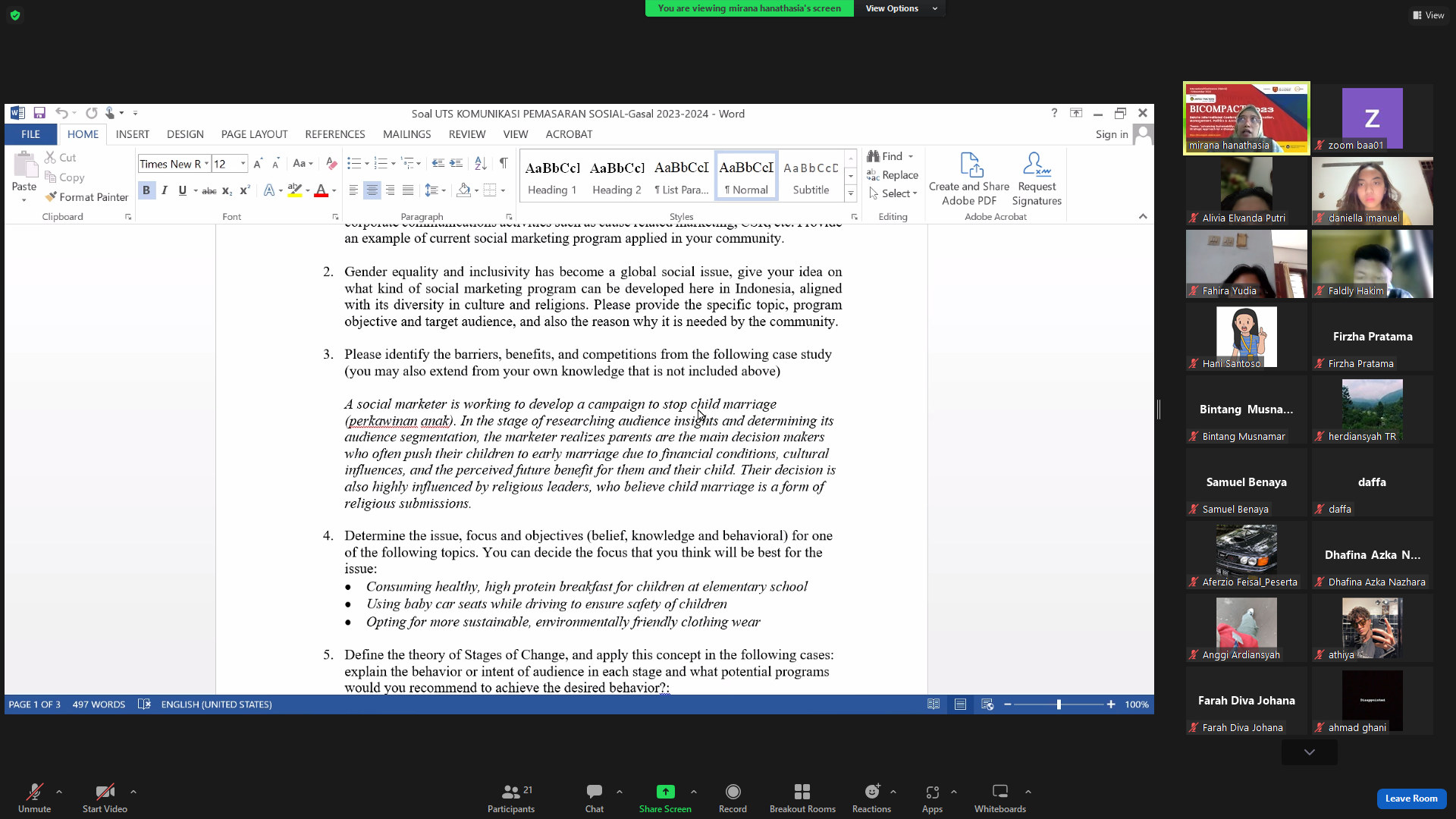Click the 497 WORDS count in status bar
This screenshot has width=1456, height=819.
coord(99,704)
